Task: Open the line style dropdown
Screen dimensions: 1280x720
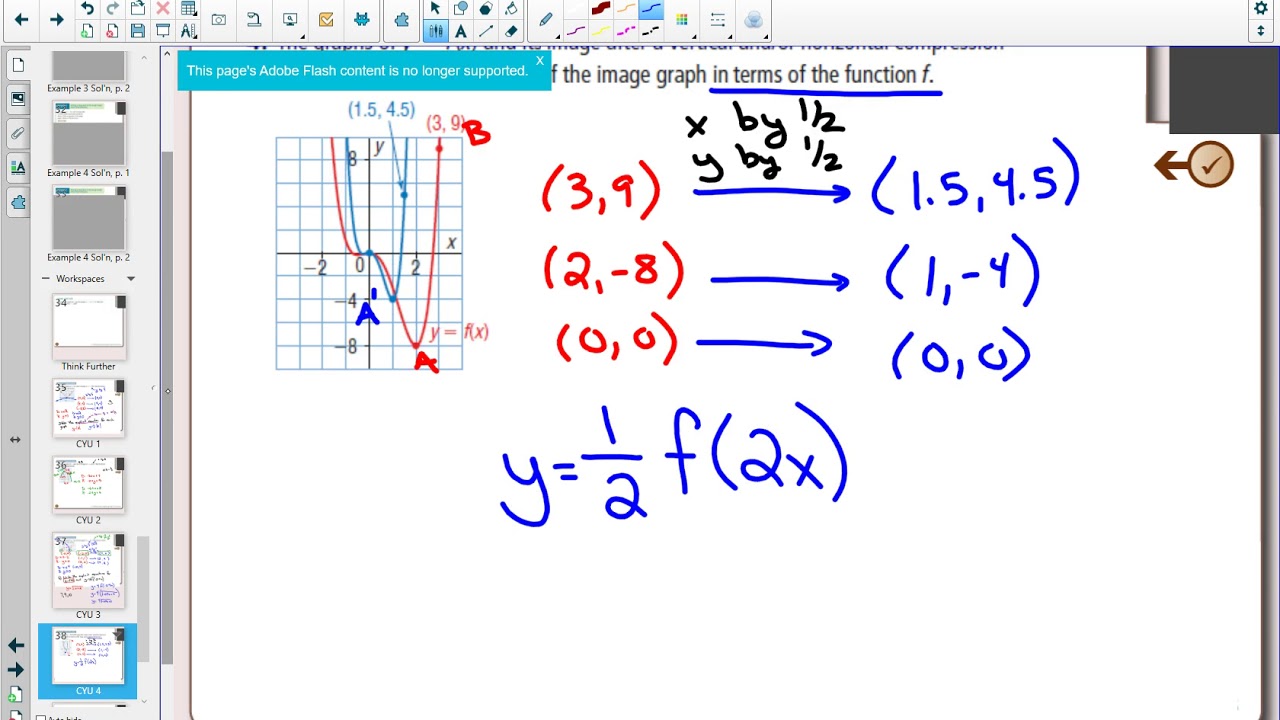Action: [x=717, y=20]
